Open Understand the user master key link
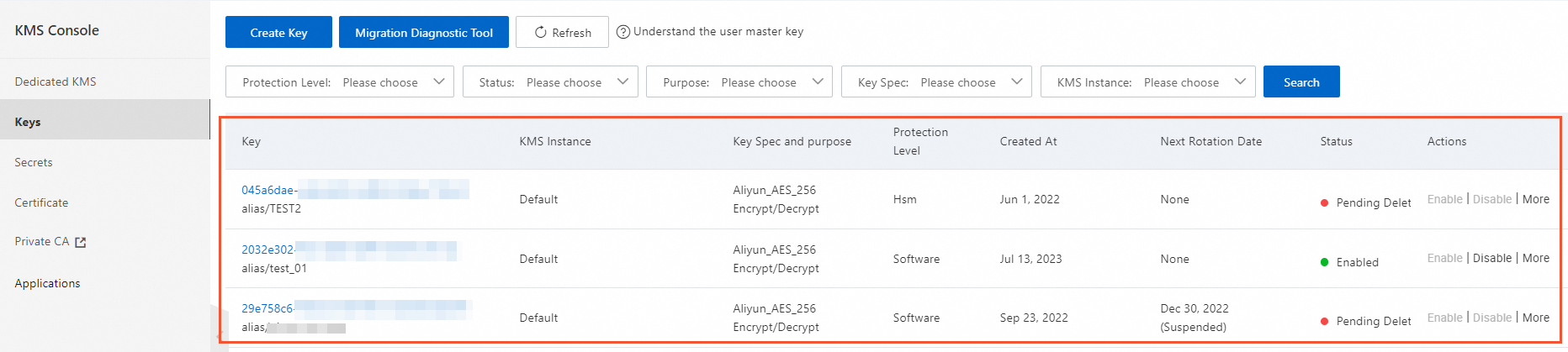1568x352 pixels. tap(718, 32)
